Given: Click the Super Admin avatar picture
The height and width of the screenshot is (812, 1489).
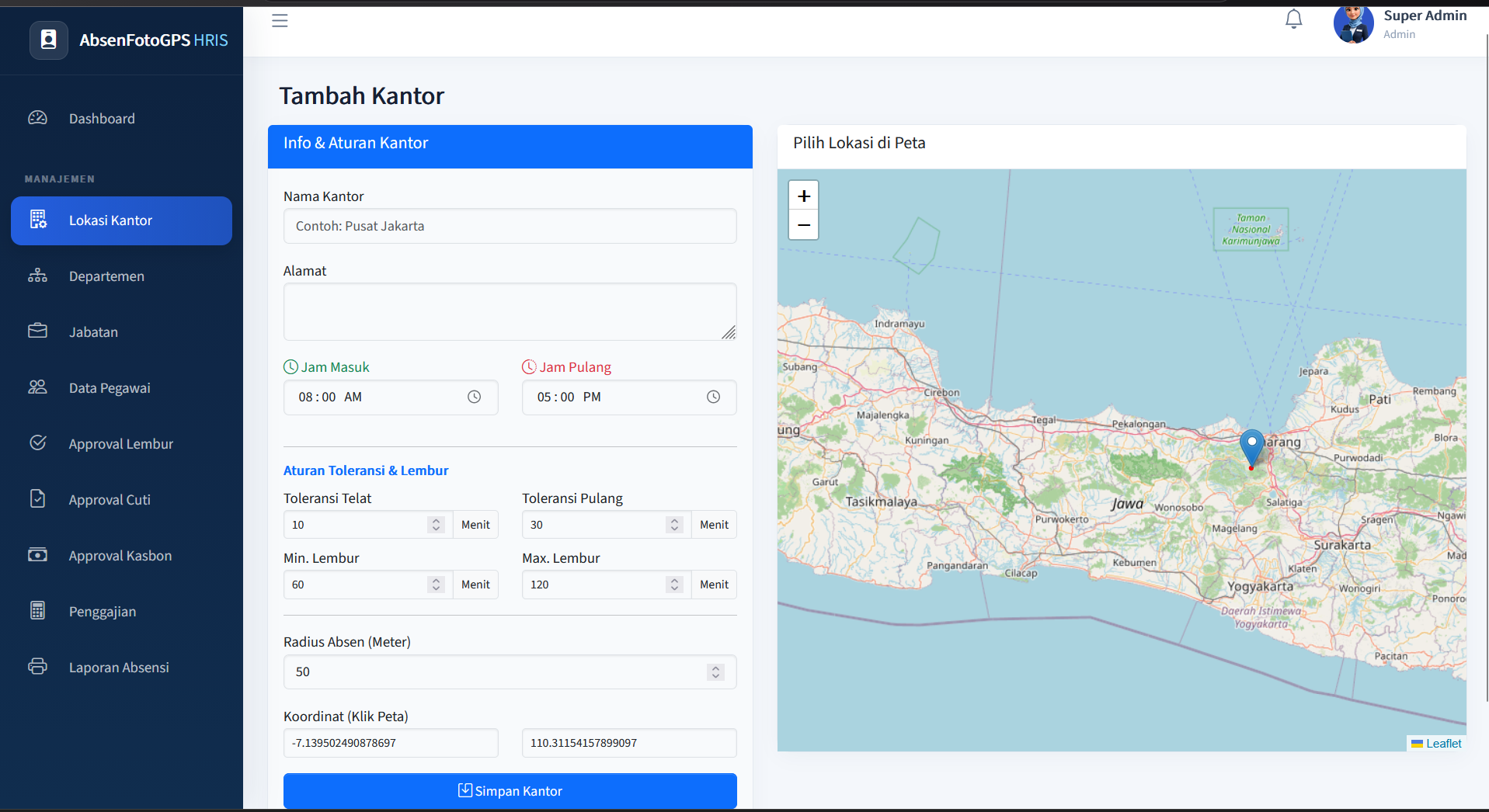Looking at the screenshot, I should pos(1353,24).
